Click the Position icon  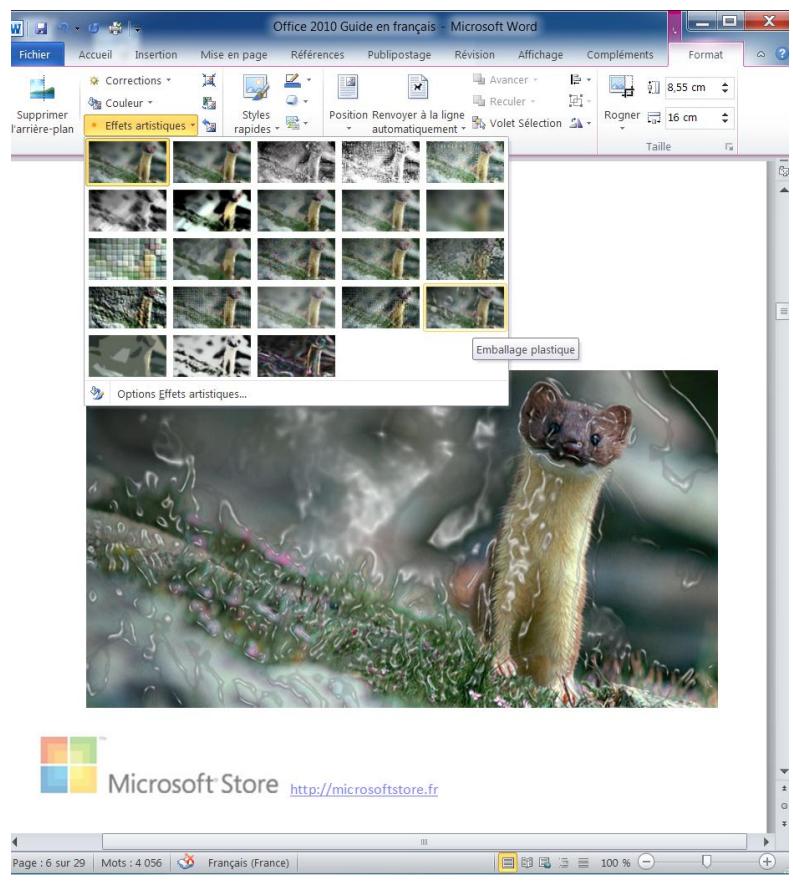click(x=348, y=88)
